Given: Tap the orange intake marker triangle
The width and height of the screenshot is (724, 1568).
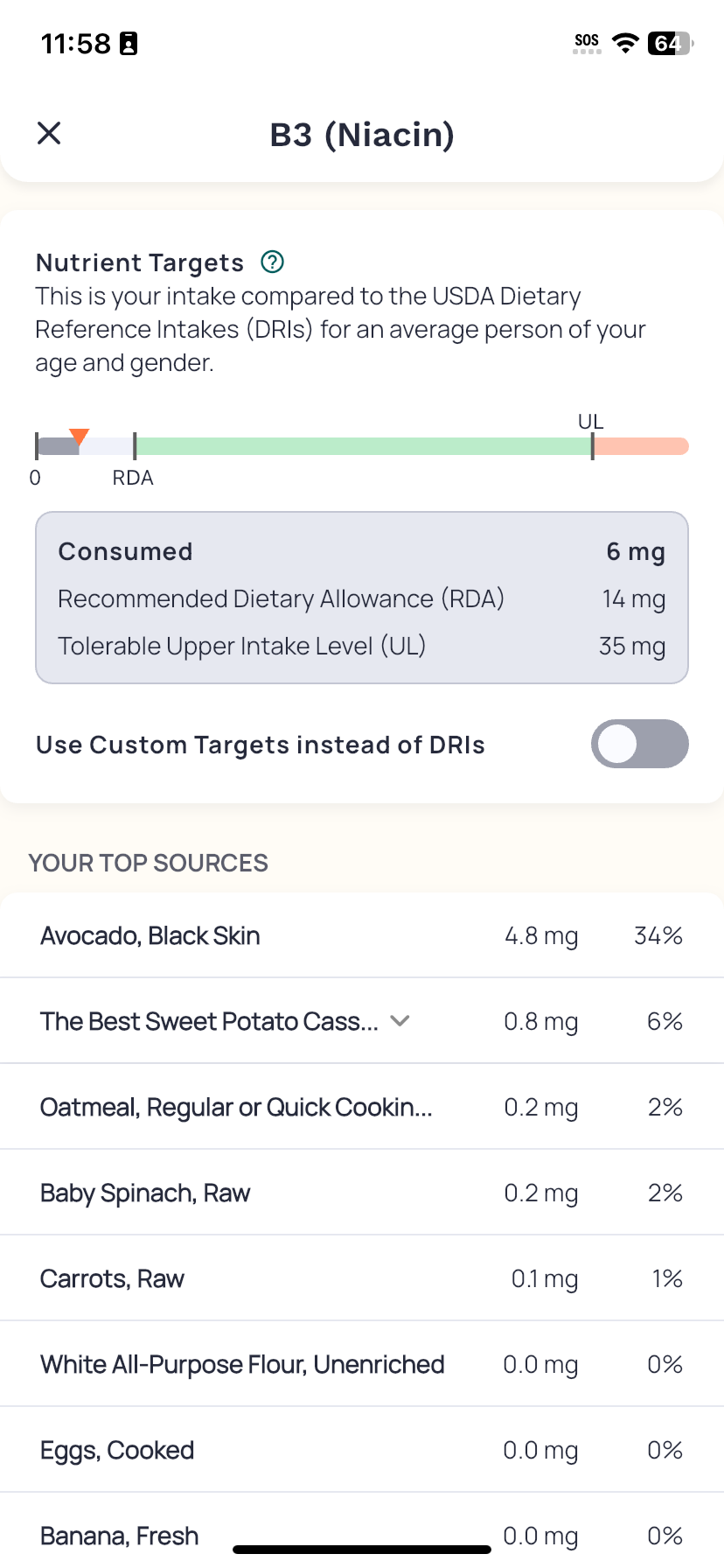Looking at the screenshot, I should pos(80,437).
